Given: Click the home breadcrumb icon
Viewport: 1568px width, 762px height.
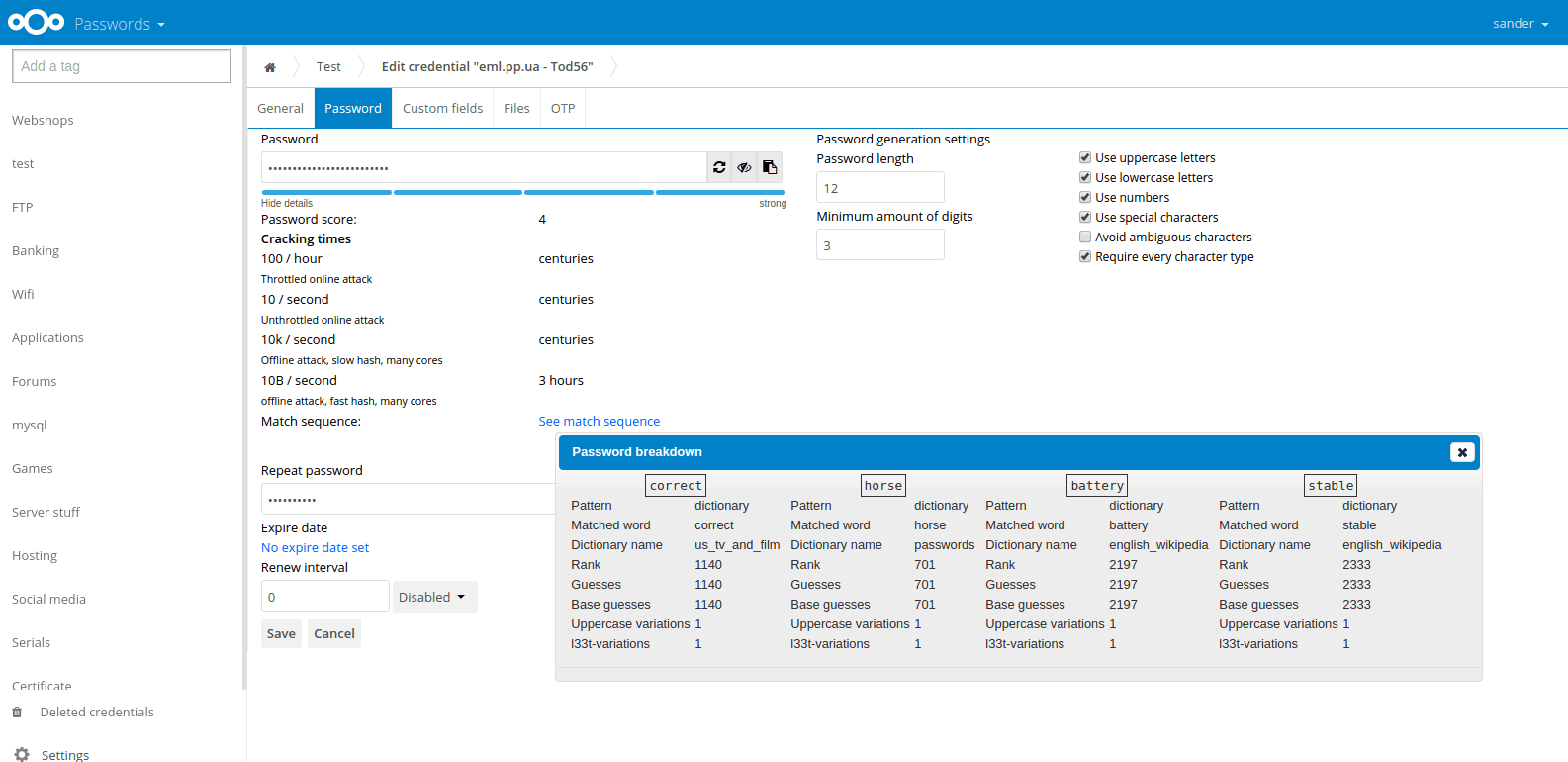Looking at the screenshot, I should click(270, 67).
